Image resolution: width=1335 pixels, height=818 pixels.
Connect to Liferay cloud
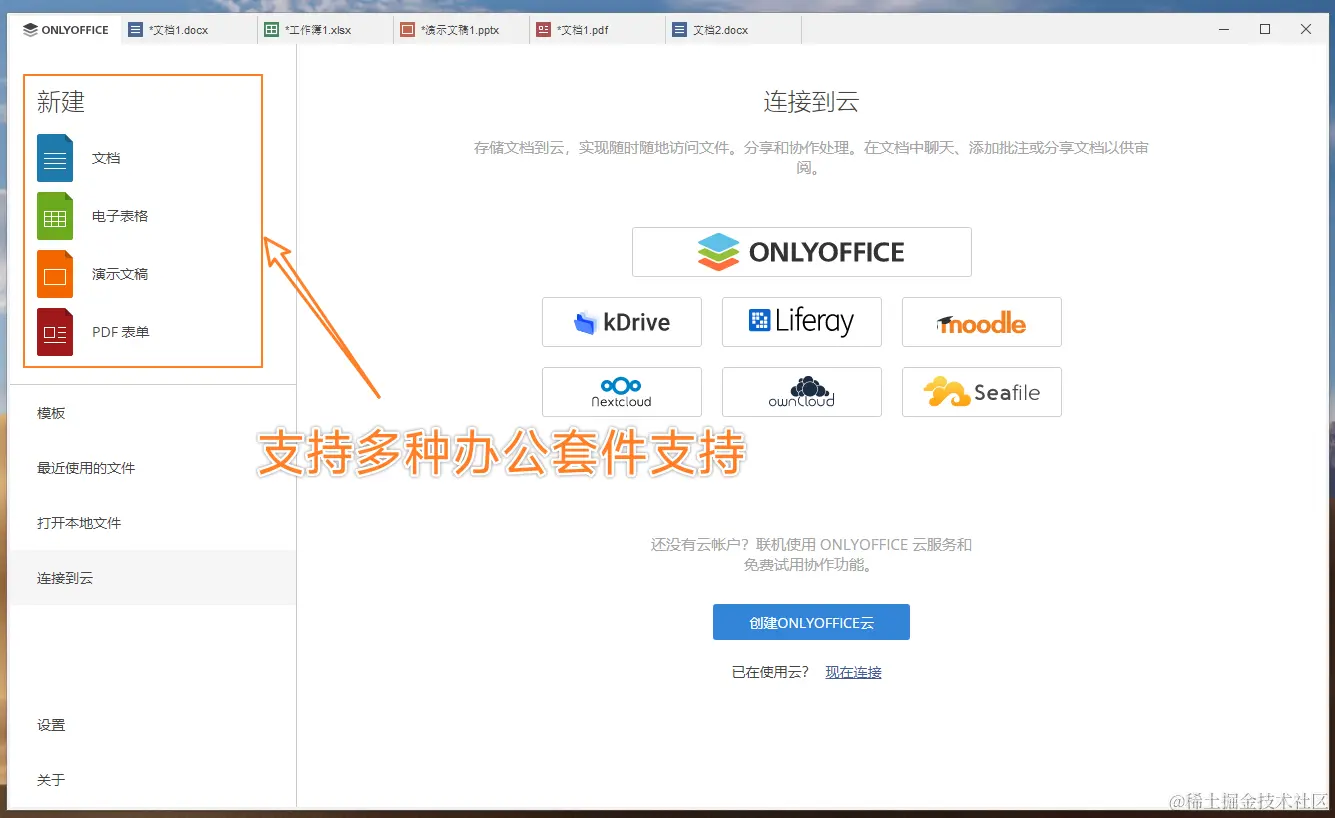802,322
